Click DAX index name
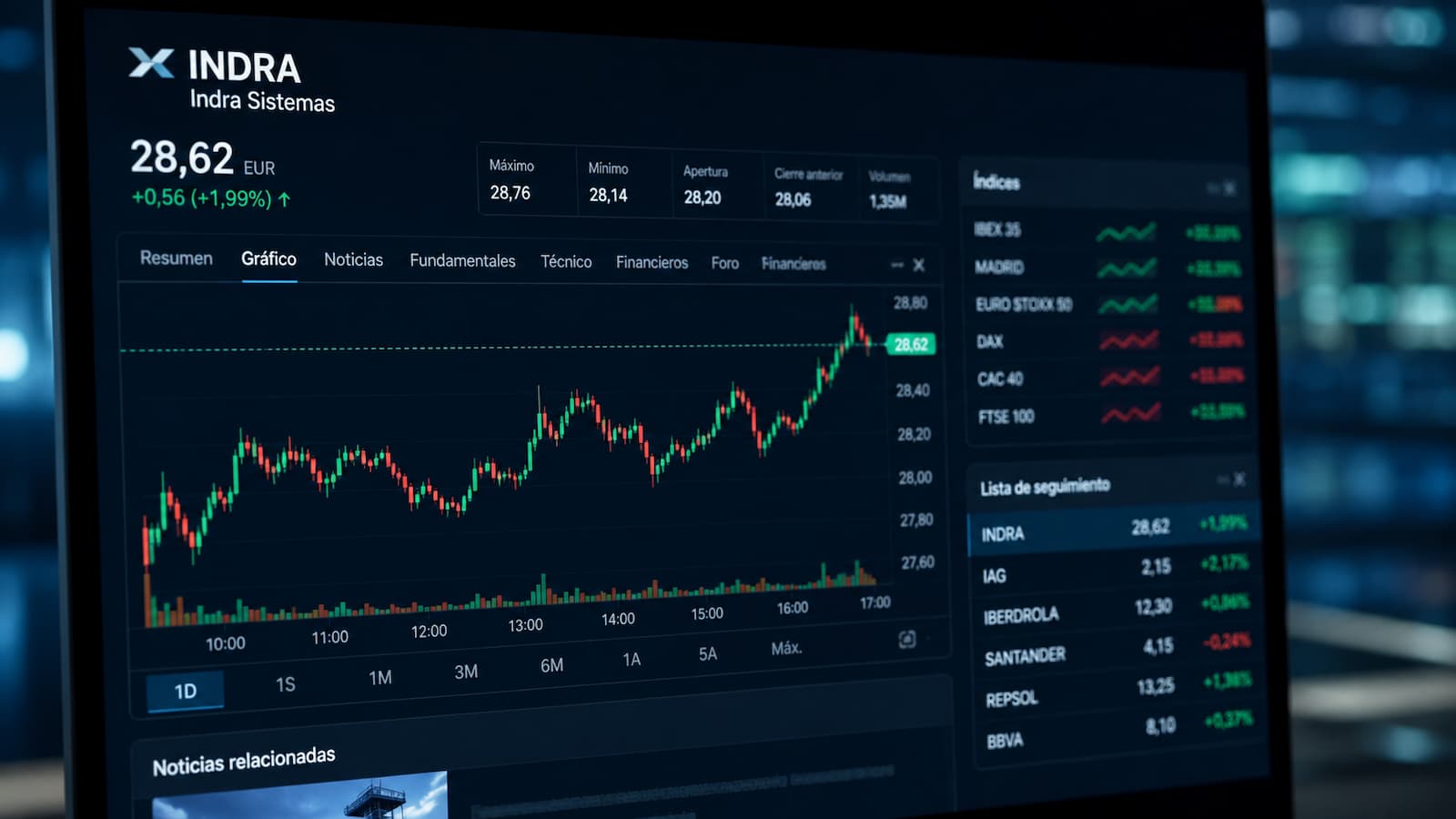The height and width of the screenshot is (819, 1456). 990,341
